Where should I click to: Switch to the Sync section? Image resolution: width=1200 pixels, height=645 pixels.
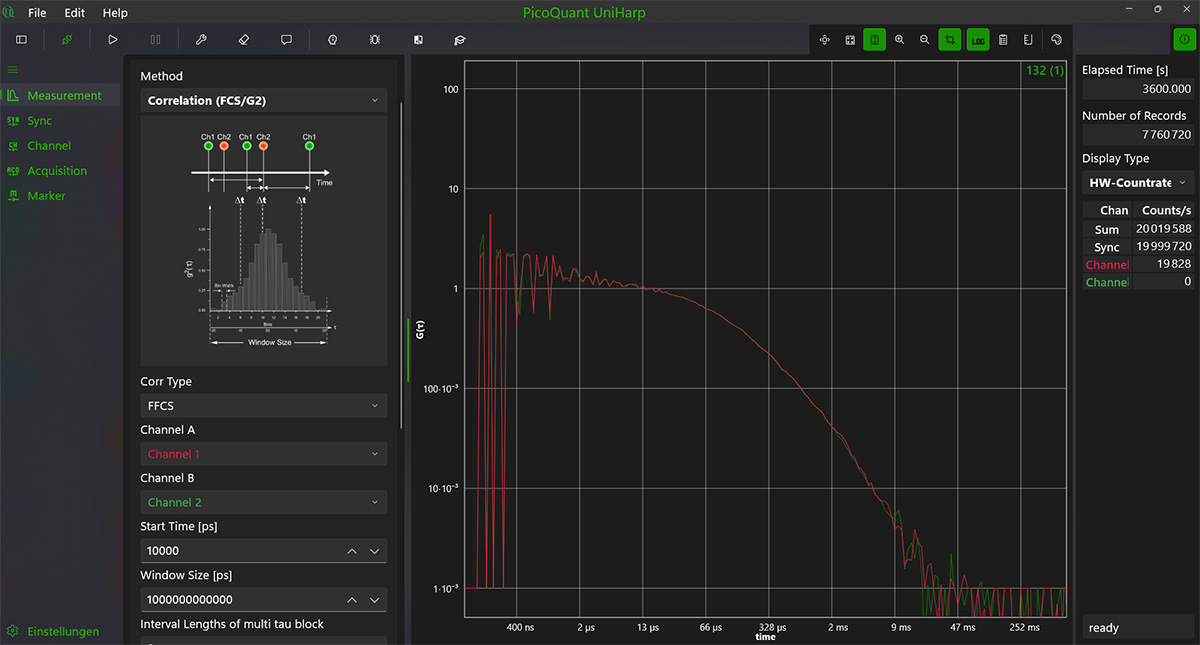(x=61, y=121)
